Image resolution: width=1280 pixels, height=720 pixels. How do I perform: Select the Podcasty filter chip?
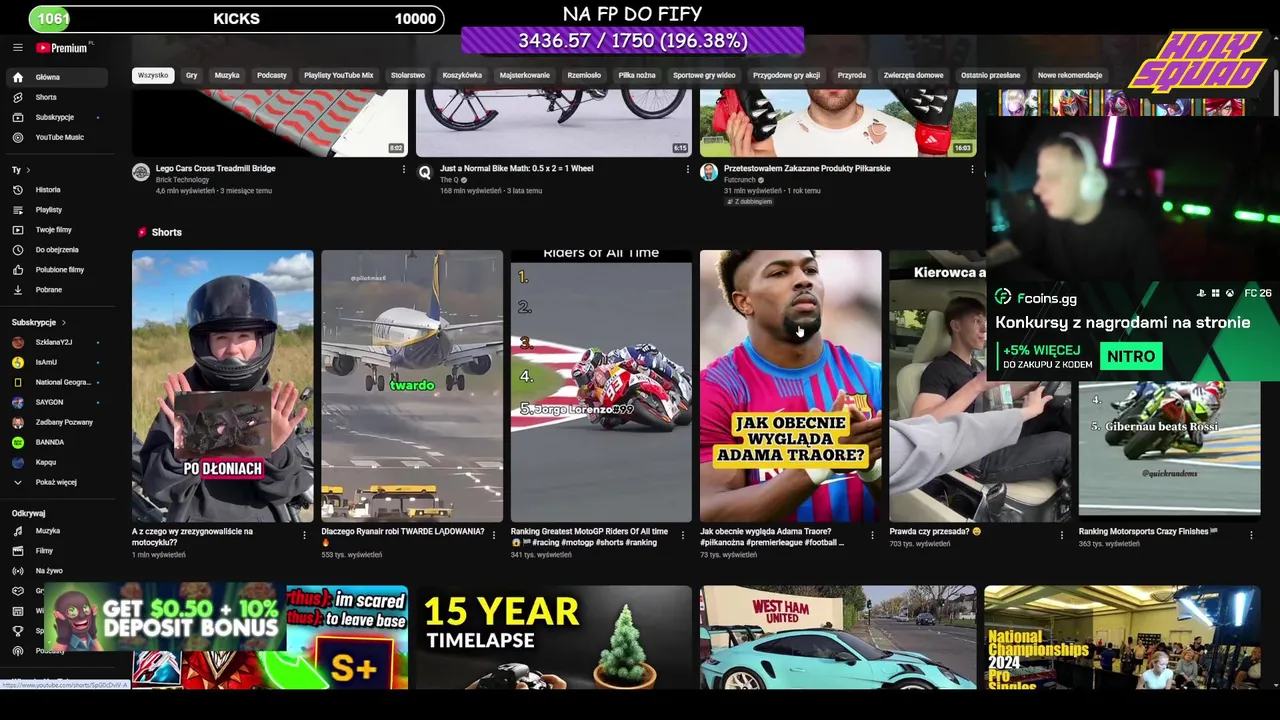272,75
